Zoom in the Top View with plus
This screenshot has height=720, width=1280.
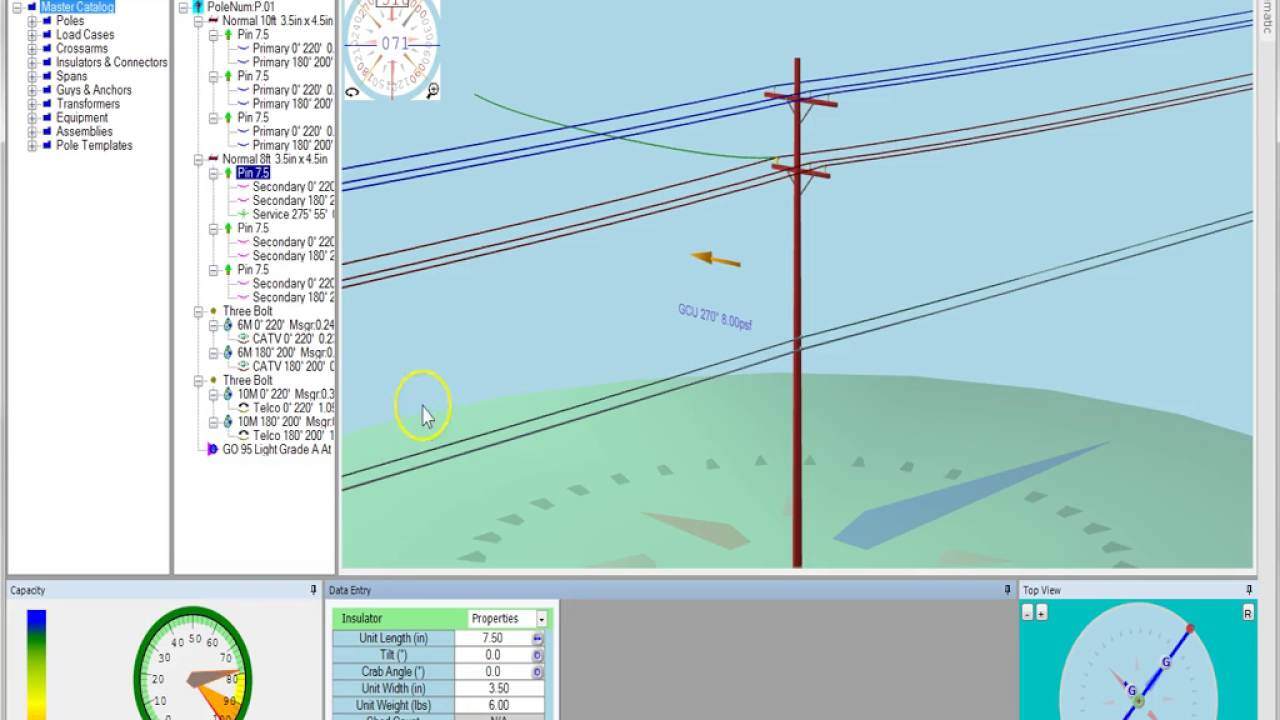(x=1041, y=613)
